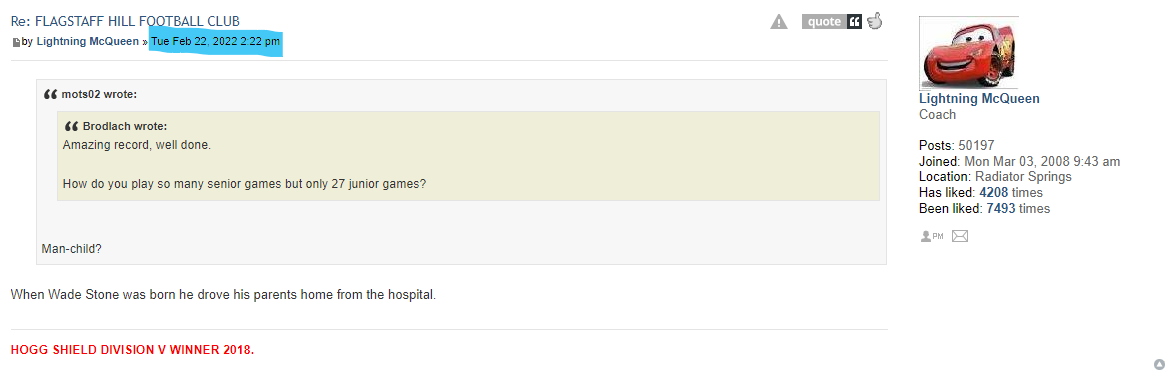
Task: Quote this post with the quote button
Action: pos(831,22)
